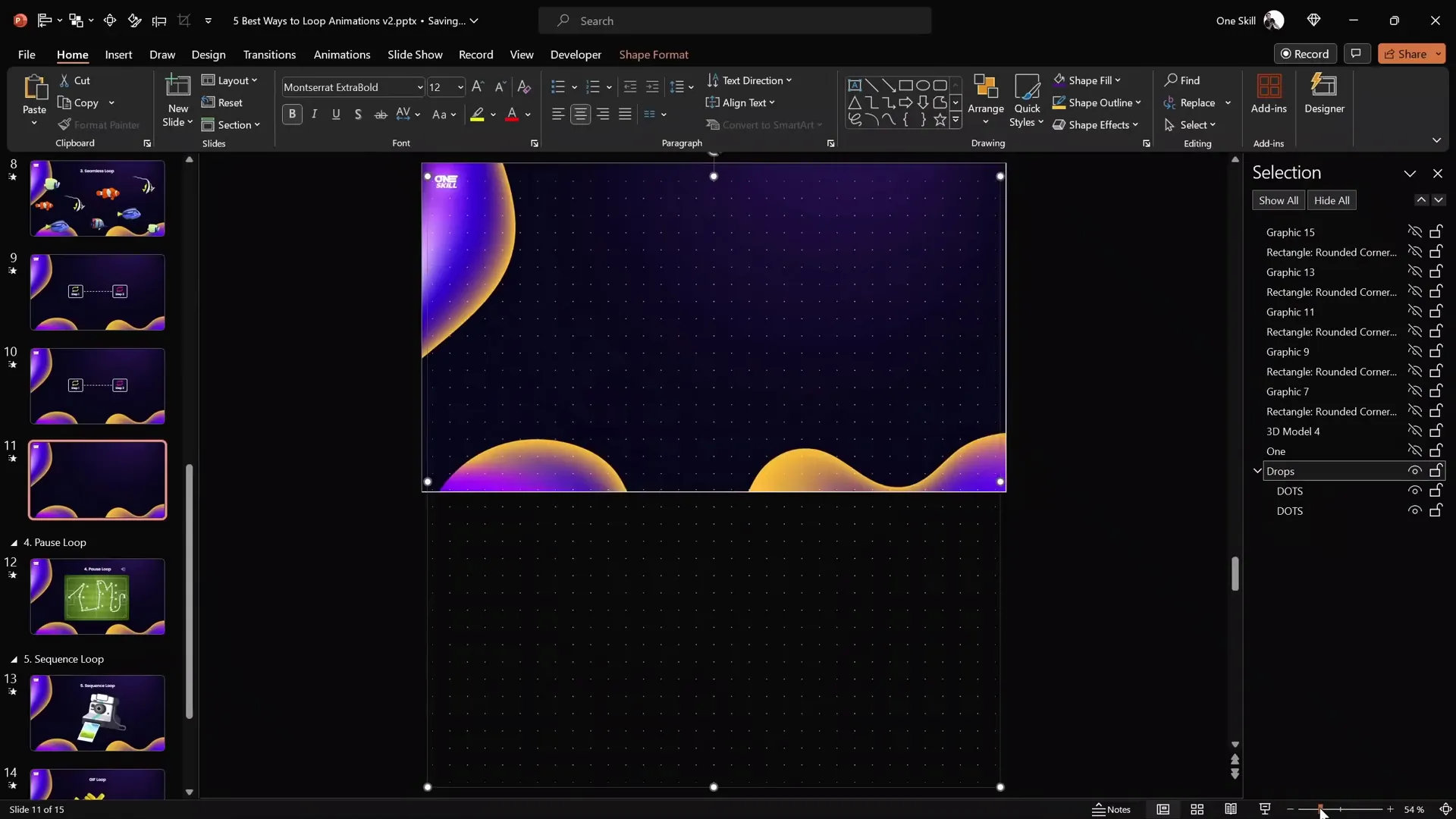Viewport: 1456px width, 819px height.
Task: Click the Format Painter brush icon
Action: 64,125
